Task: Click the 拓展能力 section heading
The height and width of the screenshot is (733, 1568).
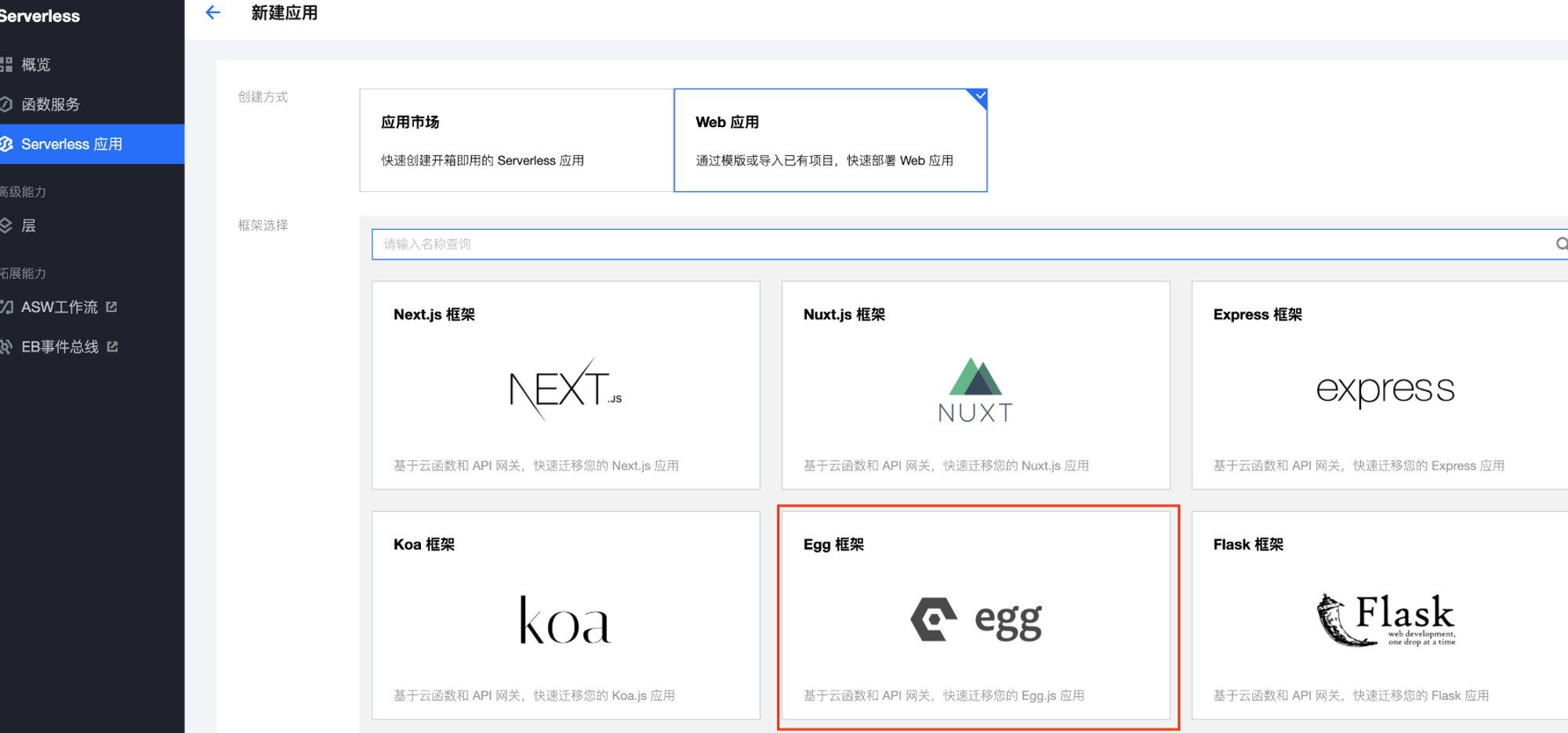Action: coord(24,274)
